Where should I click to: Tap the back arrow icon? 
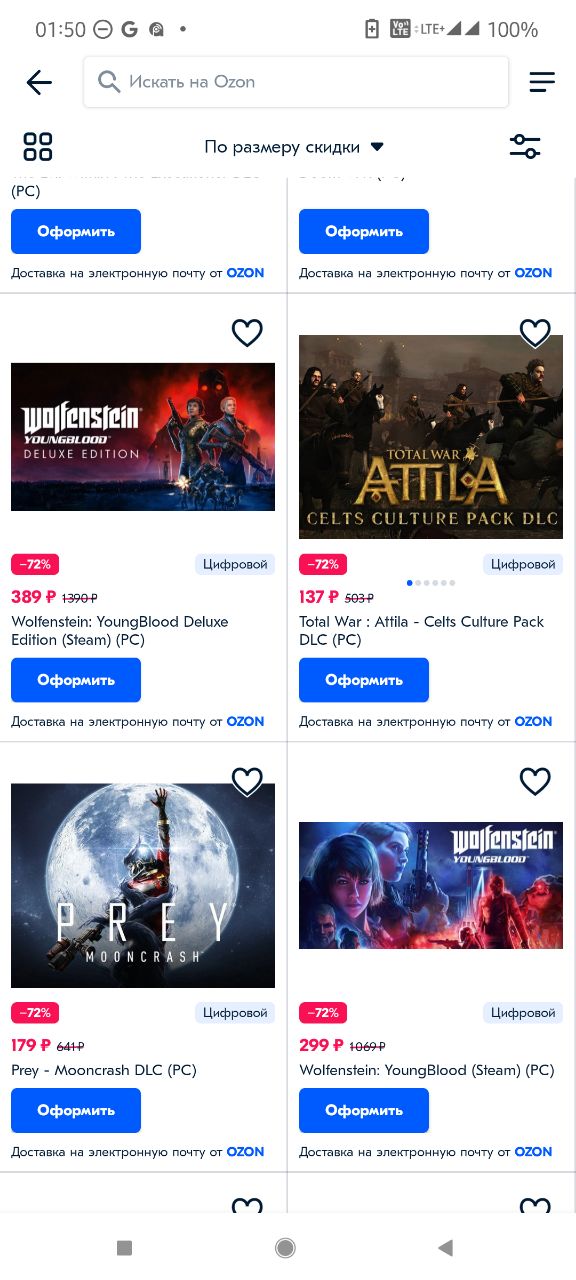(39, 82)
